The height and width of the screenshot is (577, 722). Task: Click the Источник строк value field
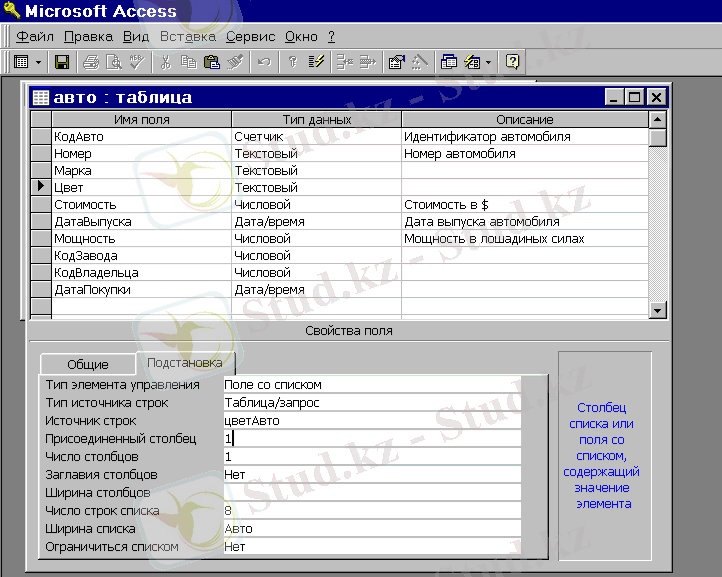coord(372,421)
